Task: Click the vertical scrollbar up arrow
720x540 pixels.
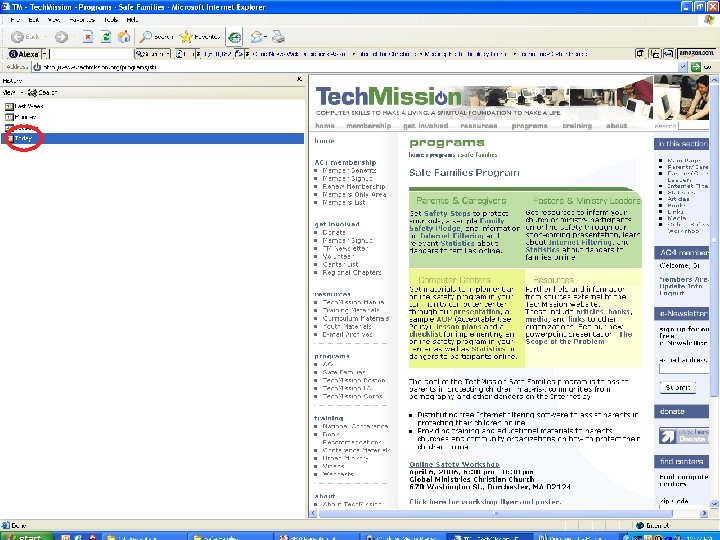Action: 714,79
